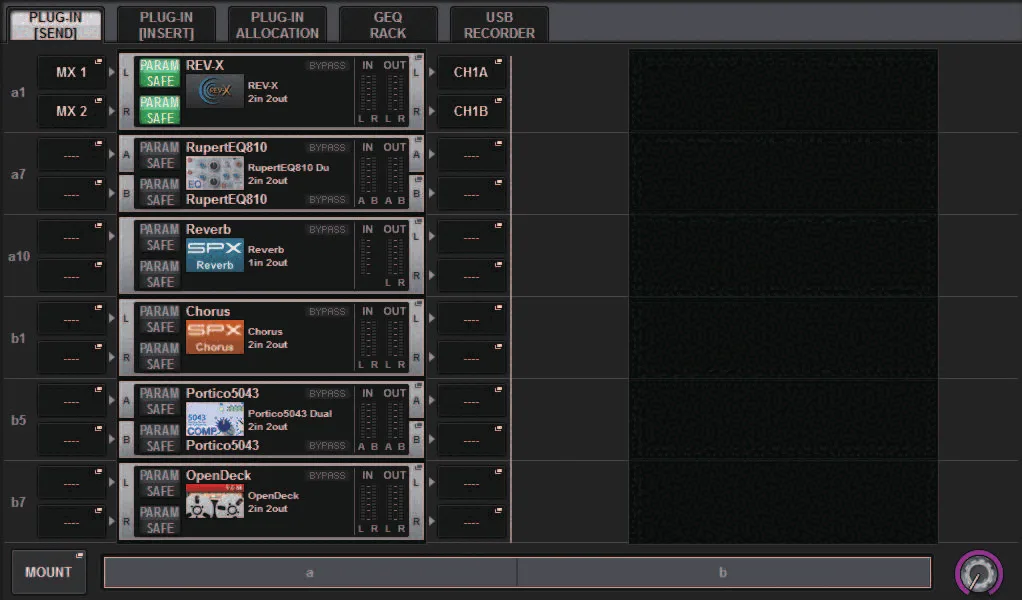Image resolution: width=1022 pixels, height=600 pixels.
Task: Select the OpenDeck plug-in name label
Action: (218, 476)
